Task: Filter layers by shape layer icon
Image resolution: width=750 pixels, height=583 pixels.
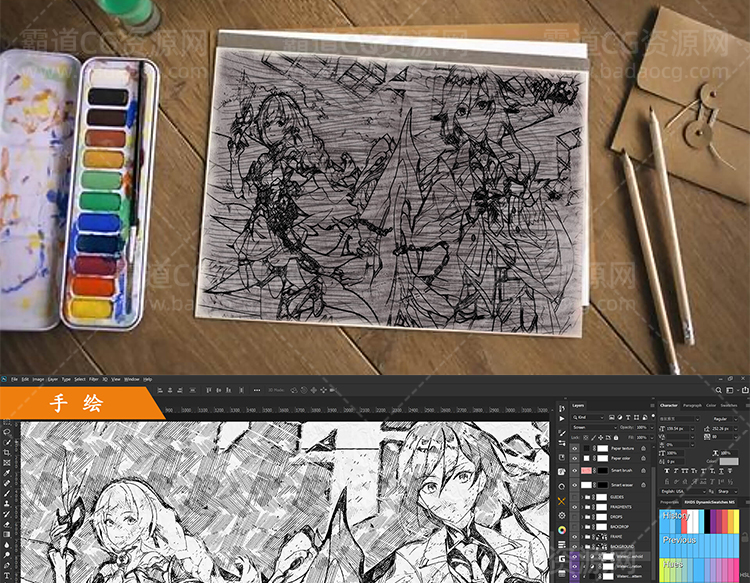Action: [636, 418]
